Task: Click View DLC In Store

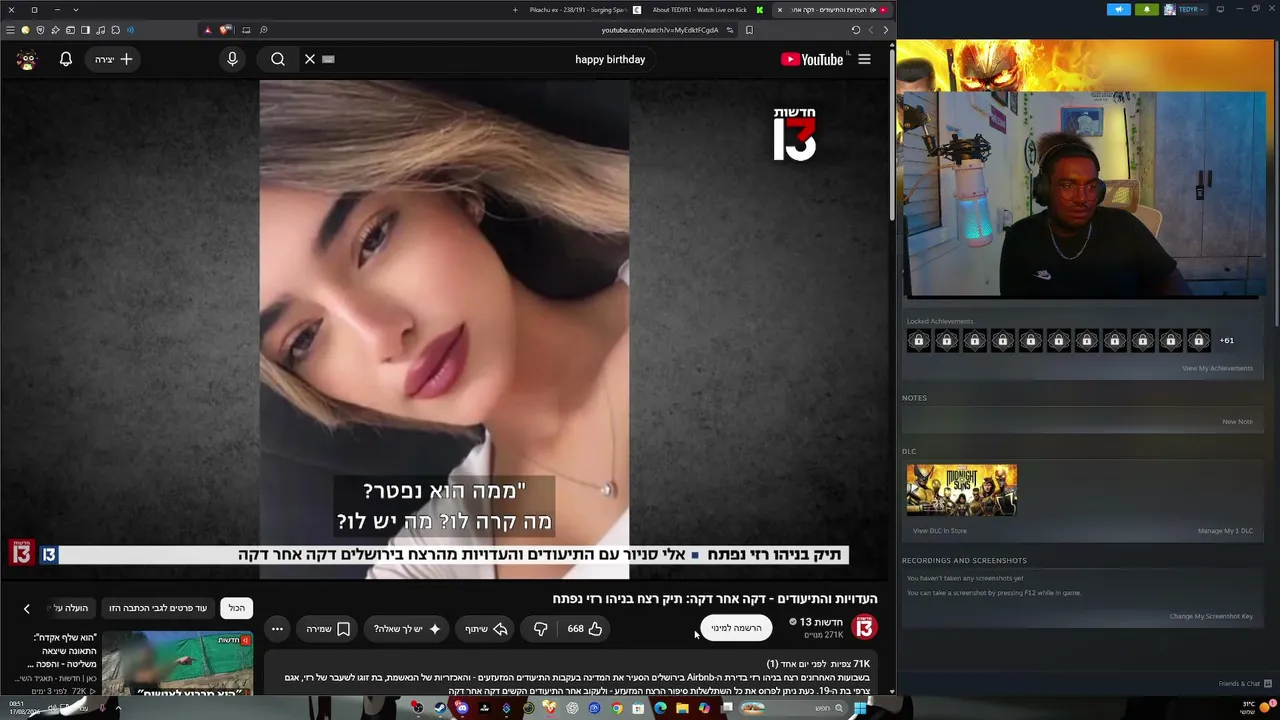Action: (x=939, y=531)
